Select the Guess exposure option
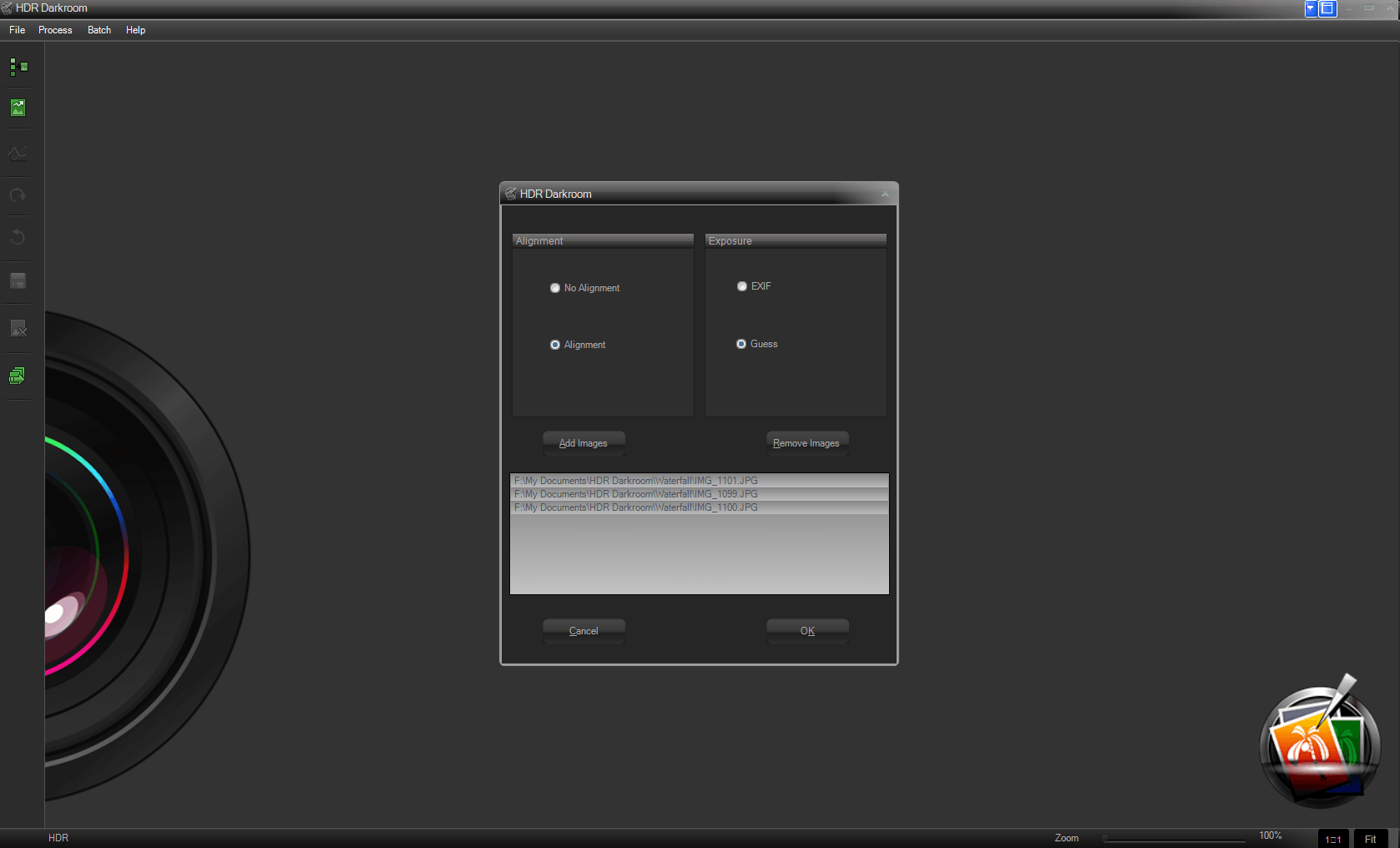 tap(741, 344)
